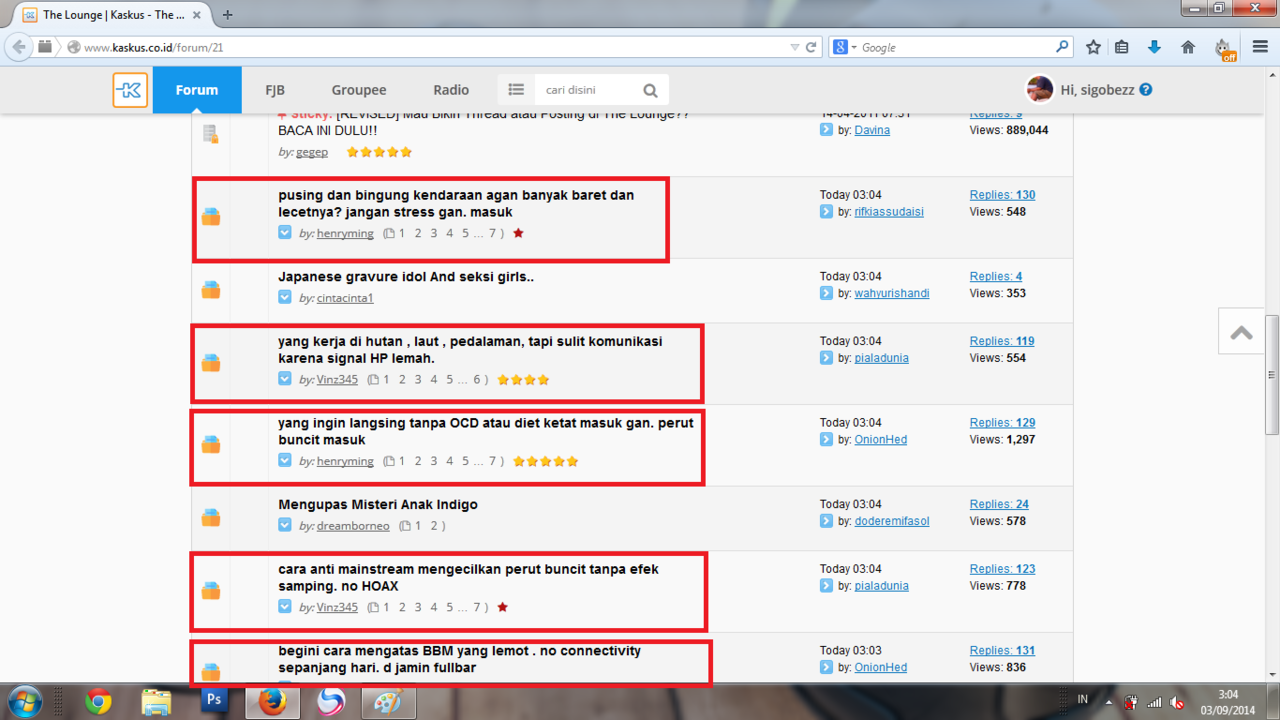
Task: Open thread 'Mengupas Misteri Anak Indigo'
Action: click(378, 505)
